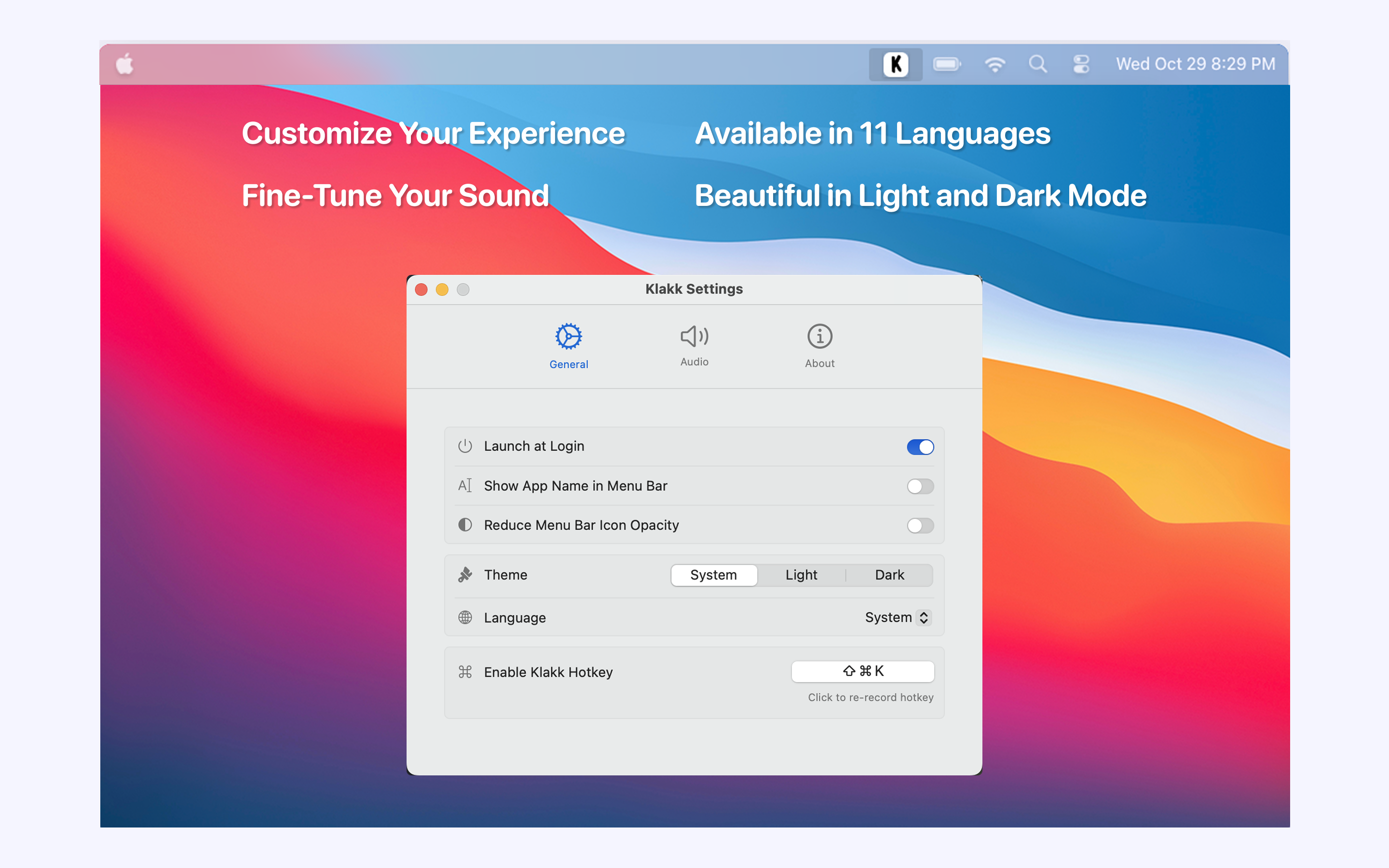The height and width of the screenshot is (868, 1389).
Task: Switch to the General settings tab
Action: [x=568, y=346]
